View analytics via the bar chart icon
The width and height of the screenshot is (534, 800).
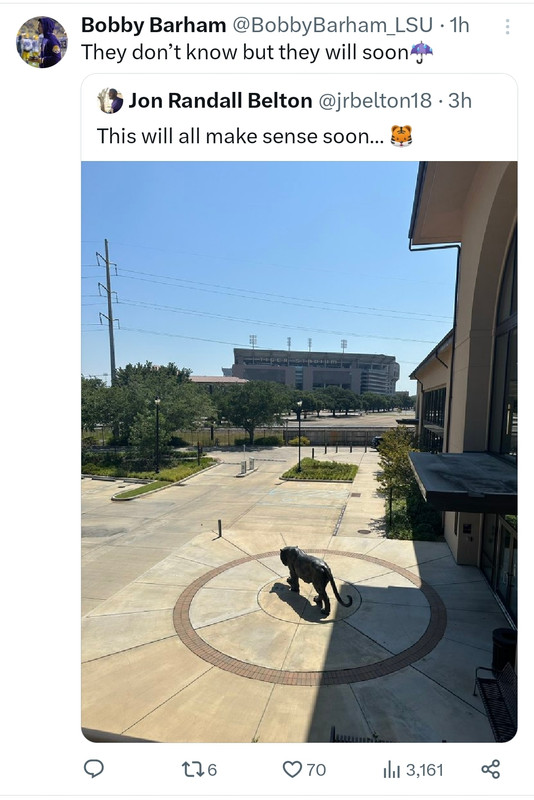click(x=391, y=769)
